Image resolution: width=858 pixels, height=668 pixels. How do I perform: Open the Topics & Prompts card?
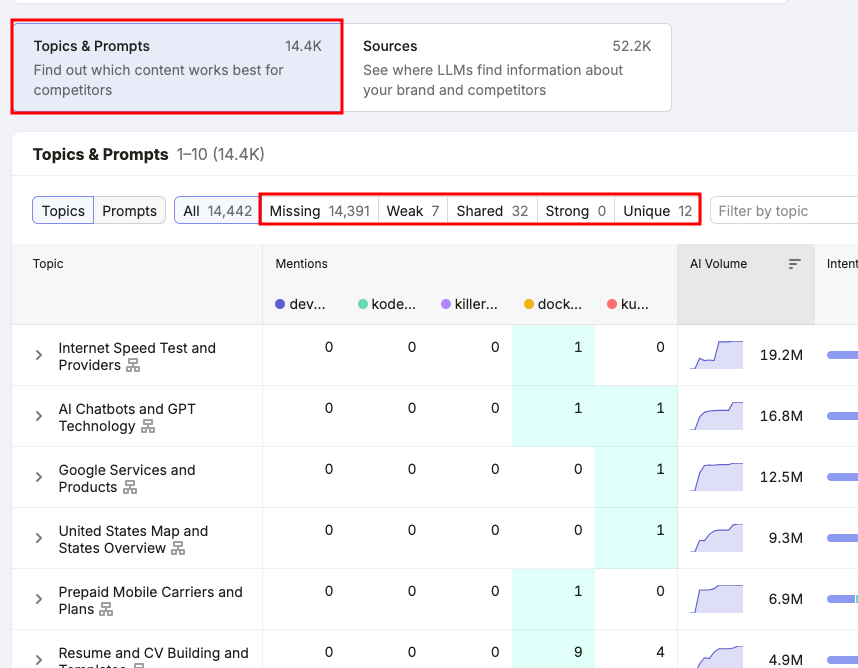(x=177, y=67)
